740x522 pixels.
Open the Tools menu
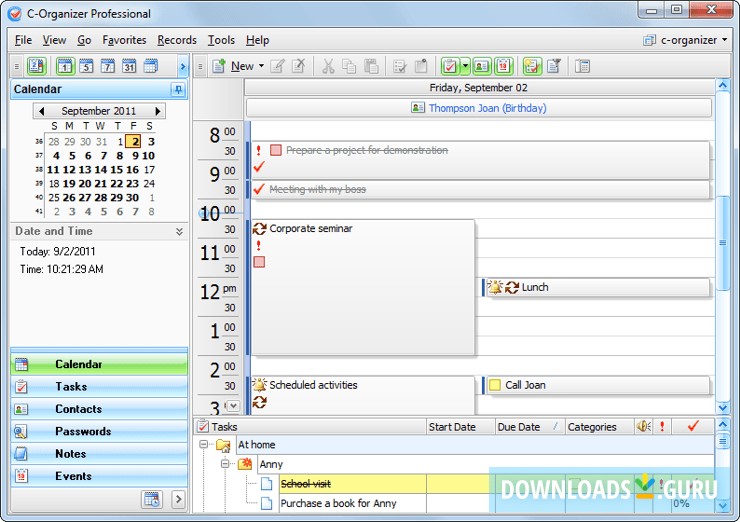coord(221,40)
